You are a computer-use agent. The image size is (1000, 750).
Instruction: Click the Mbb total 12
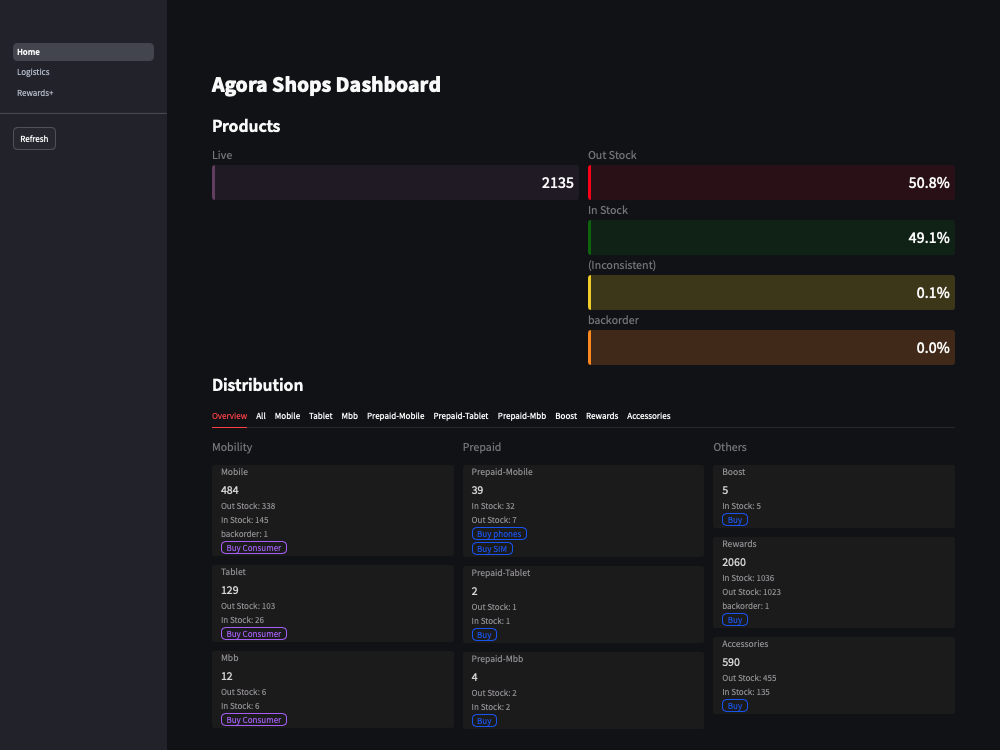(x=227, y=677)
